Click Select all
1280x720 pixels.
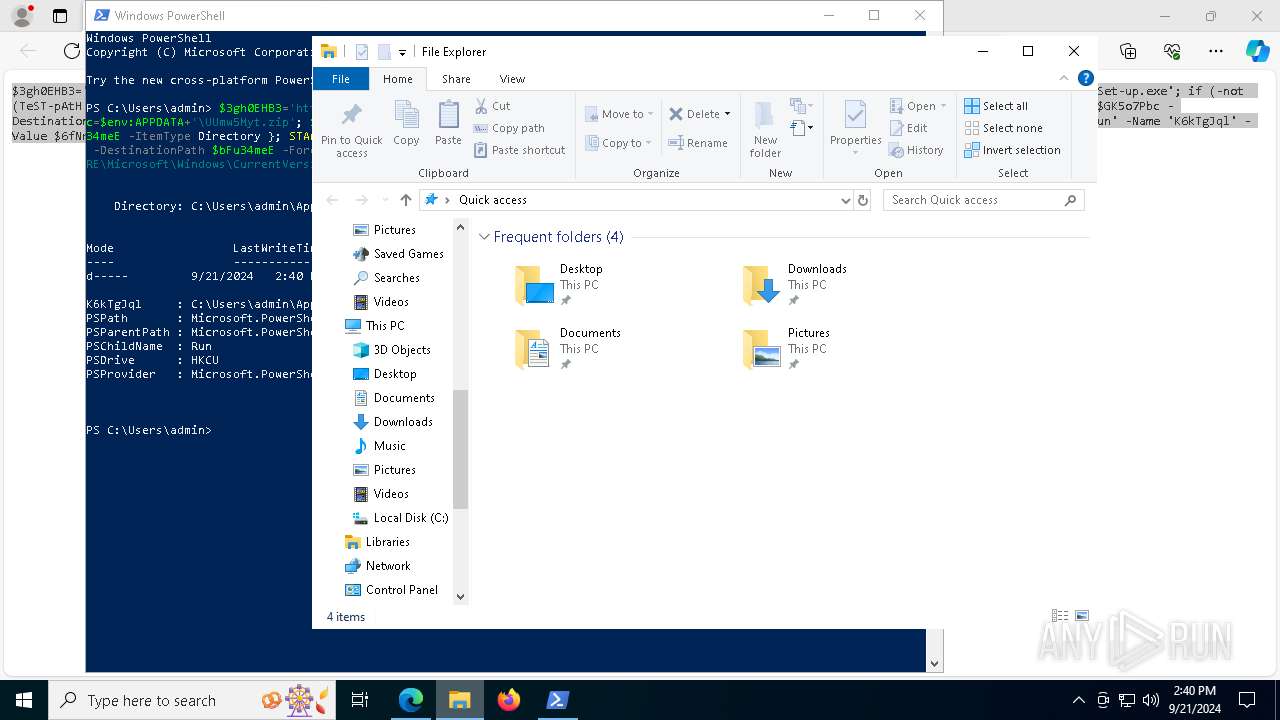996,106
